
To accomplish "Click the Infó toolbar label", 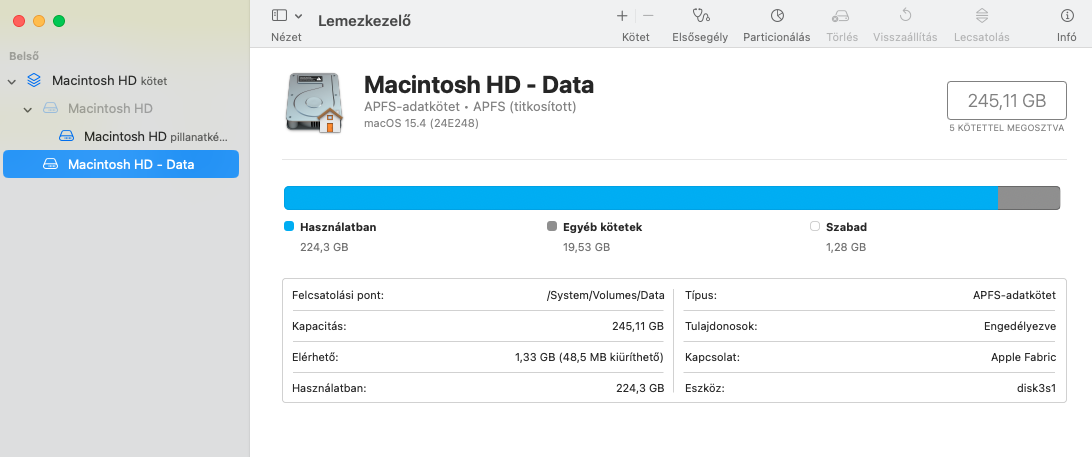I will pos(1067,38).
